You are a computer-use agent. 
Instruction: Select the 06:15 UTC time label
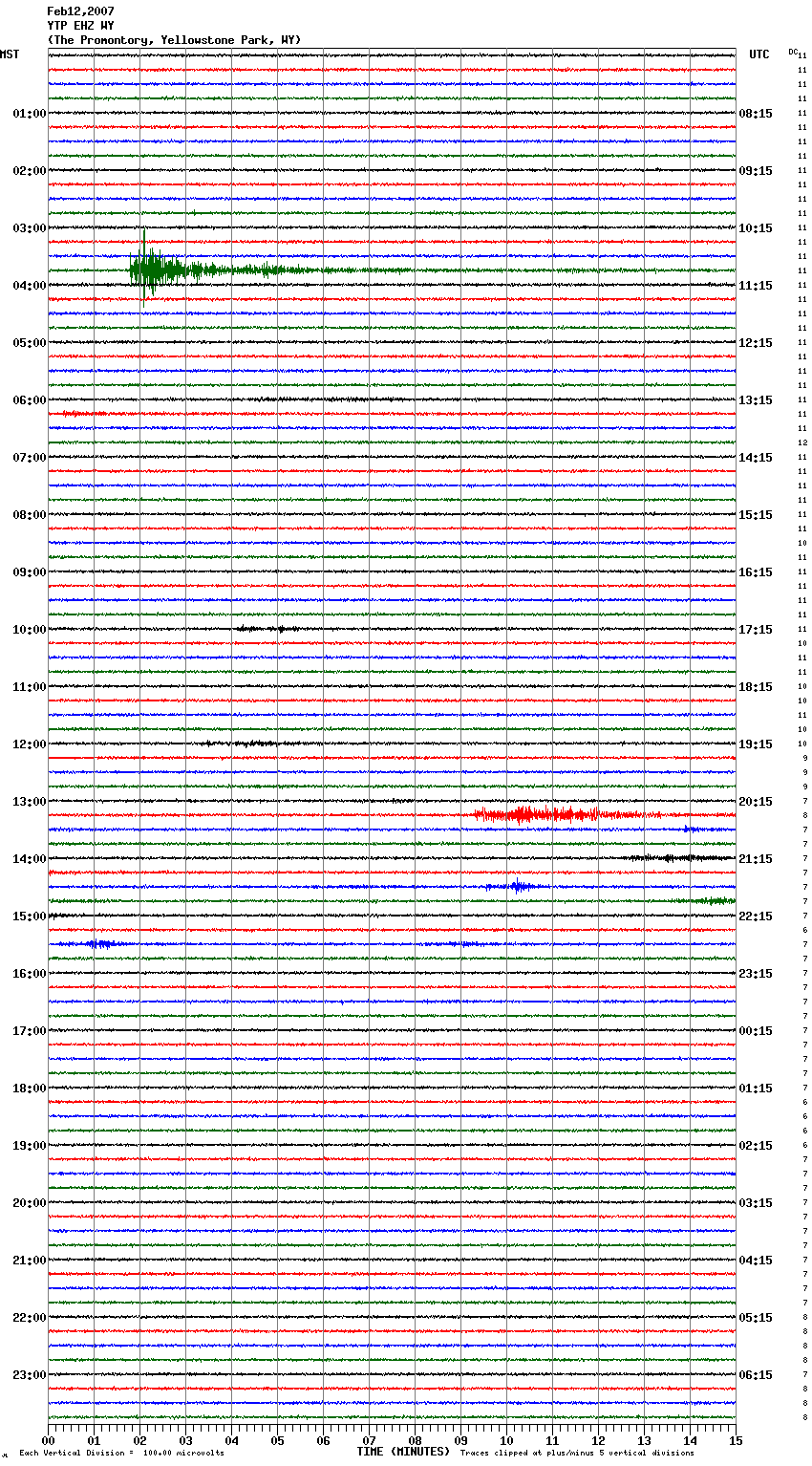click(756, 1375)
